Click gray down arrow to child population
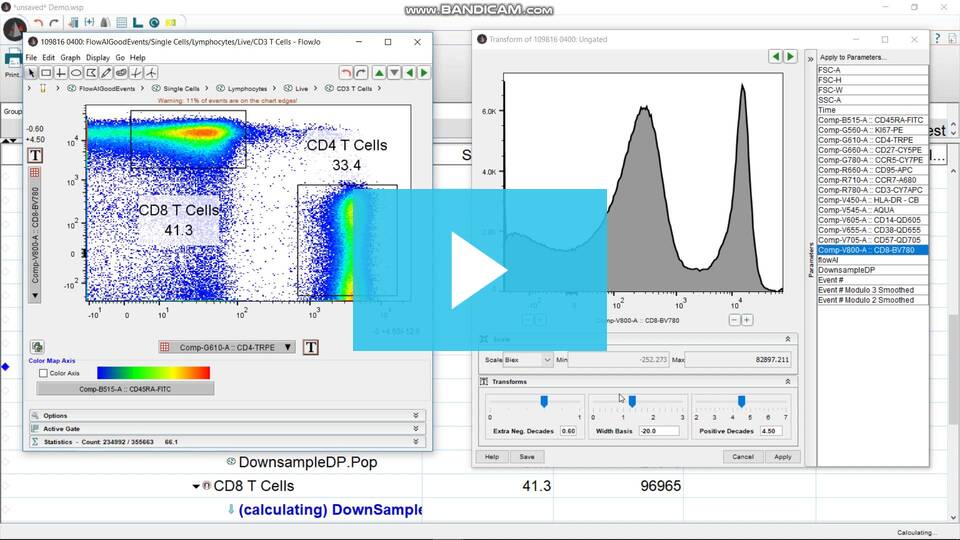Screen dimensions: 960x540 pos(395,73)
